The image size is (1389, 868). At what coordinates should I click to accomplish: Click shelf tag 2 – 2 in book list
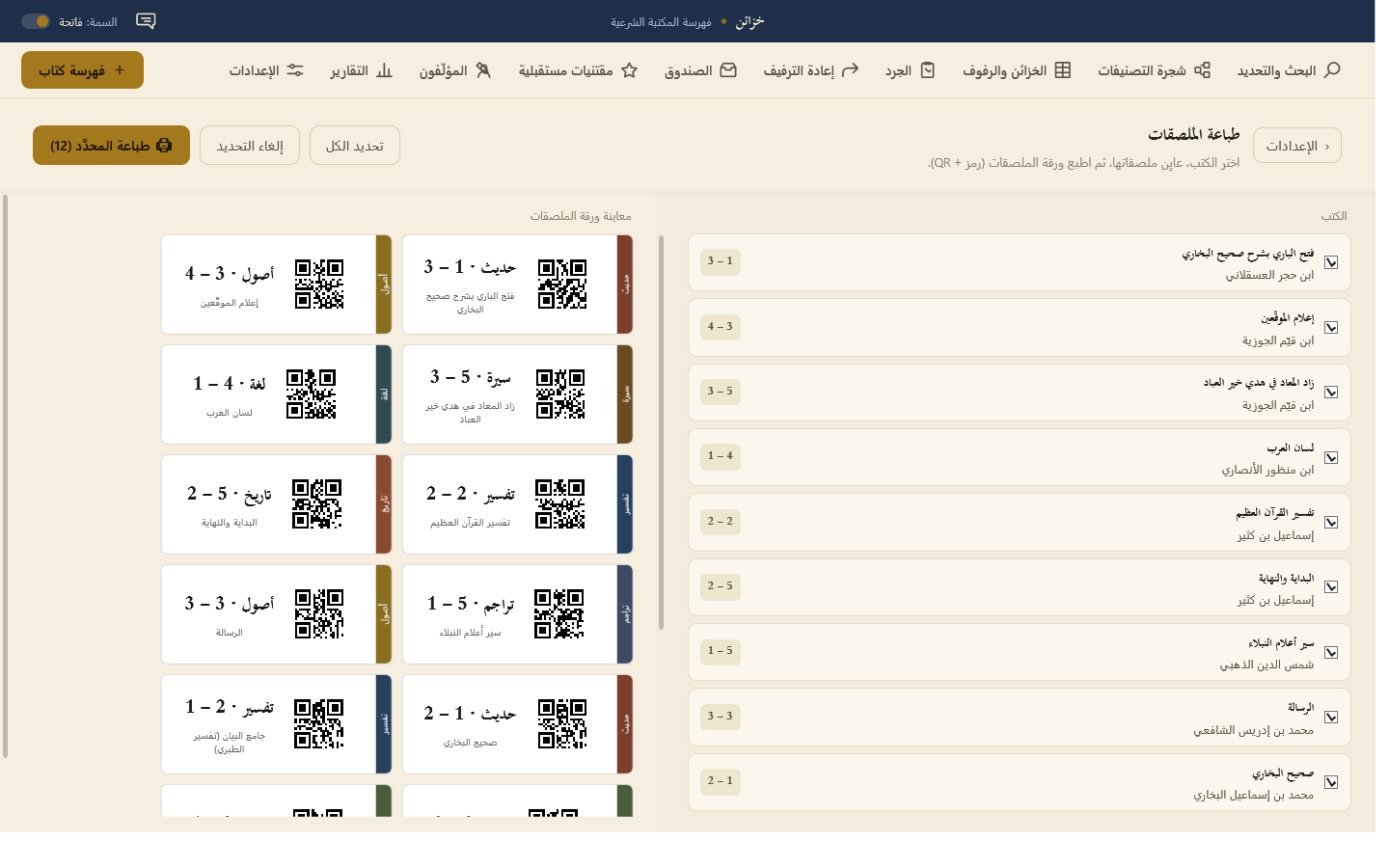[x=721, y=522]
